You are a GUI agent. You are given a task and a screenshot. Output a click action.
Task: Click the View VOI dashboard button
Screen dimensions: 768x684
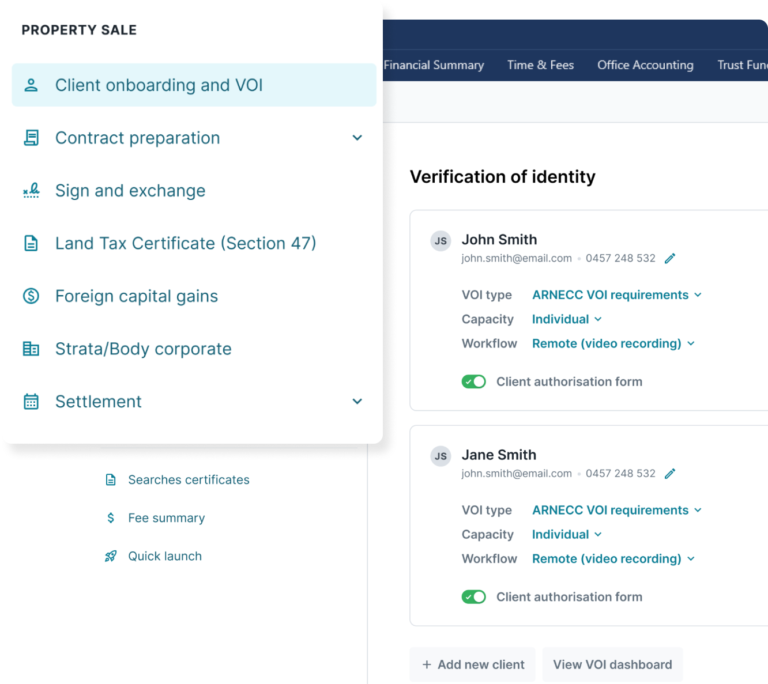coord(612,665)
